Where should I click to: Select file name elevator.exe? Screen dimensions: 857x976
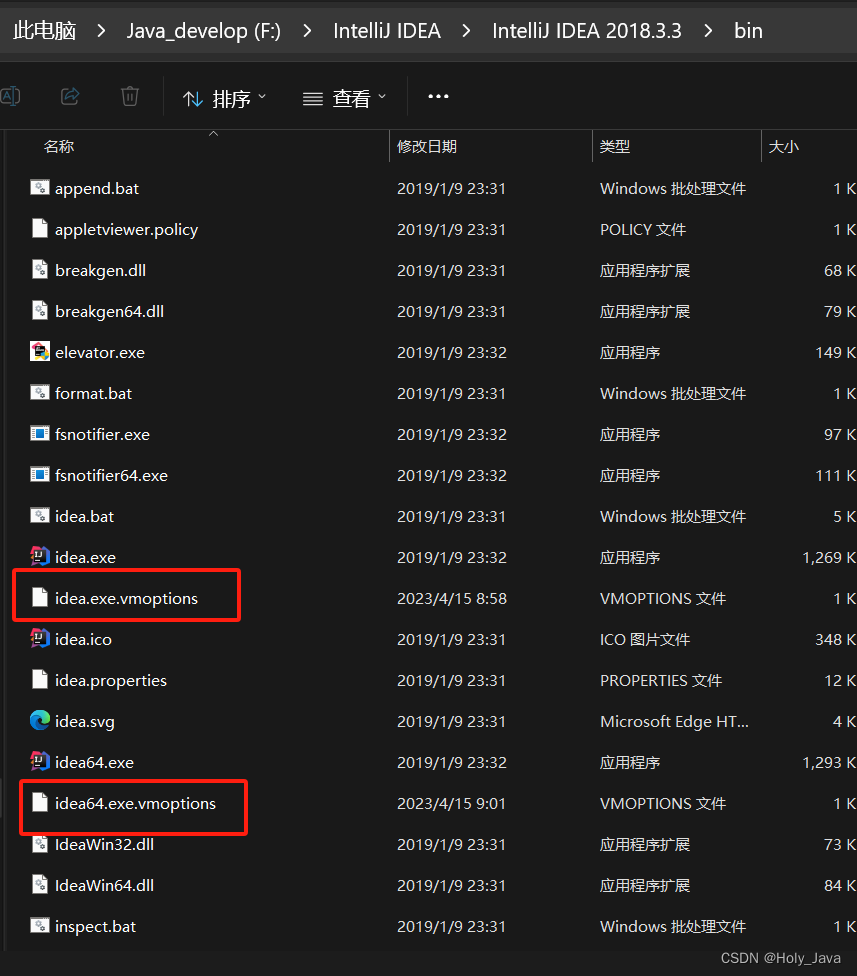[x=100, y=352]
